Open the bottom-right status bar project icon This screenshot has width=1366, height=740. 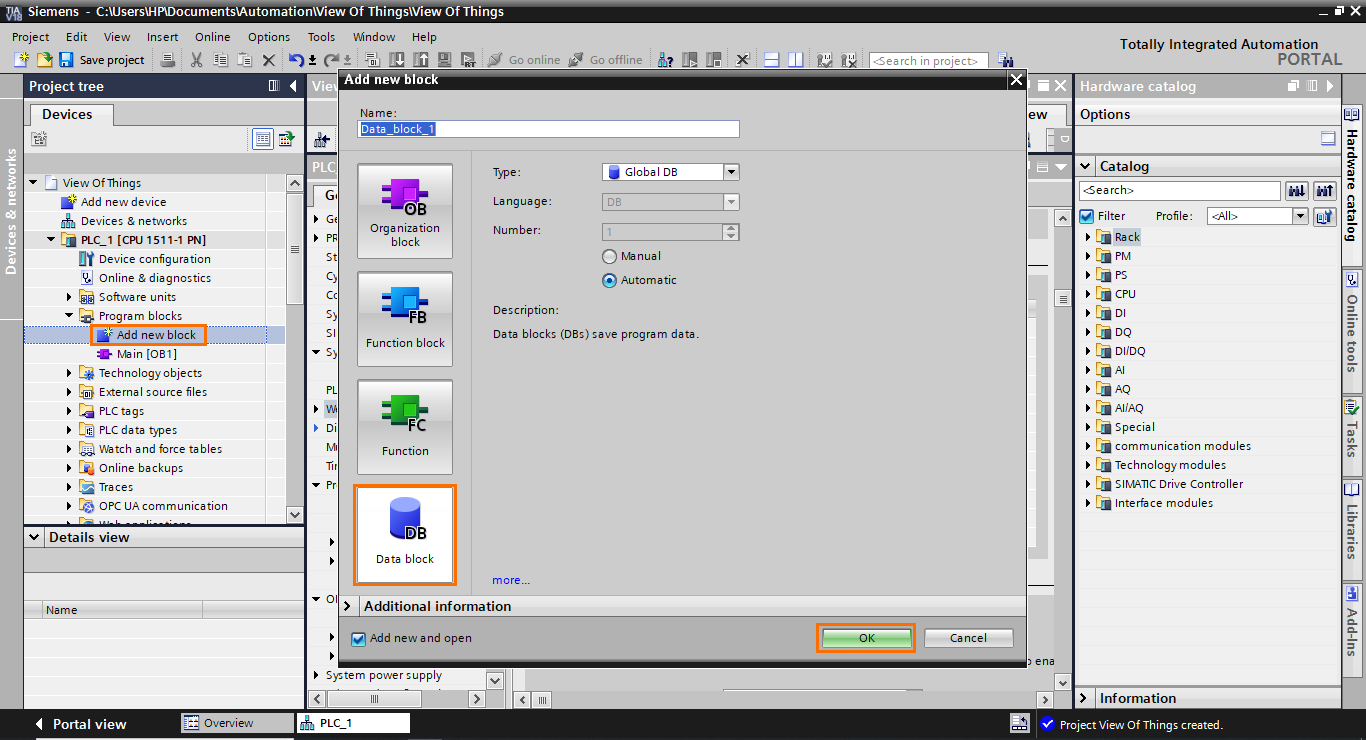pos(1019,723)
